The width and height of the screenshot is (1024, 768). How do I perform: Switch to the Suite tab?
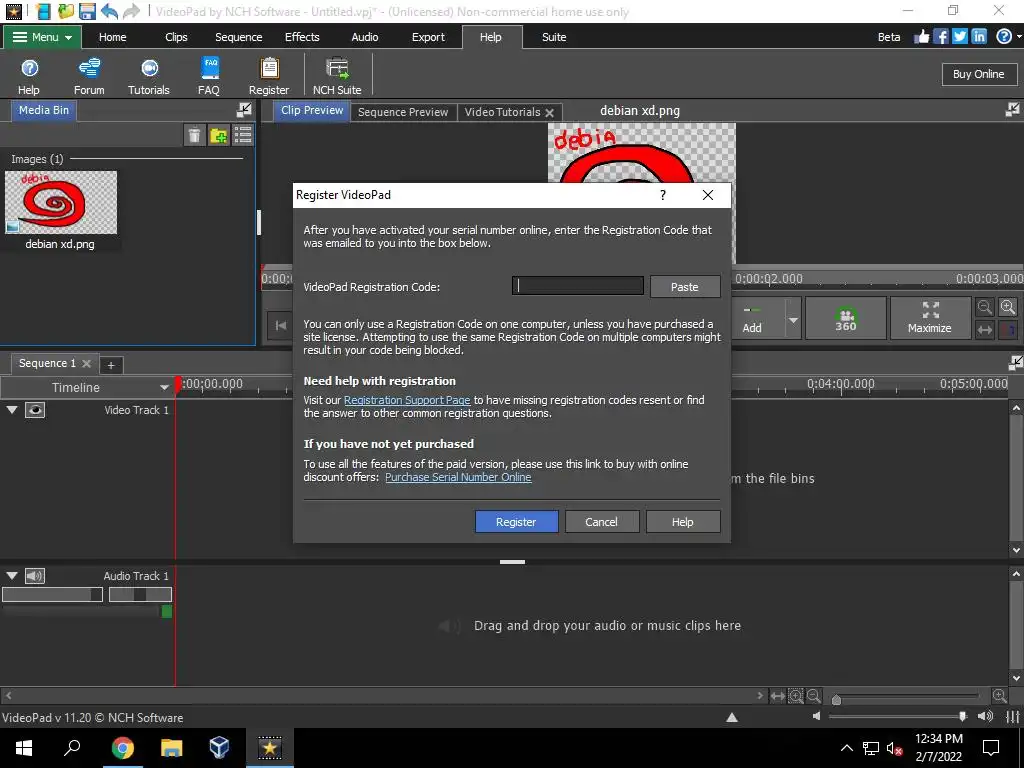(554, 37)
